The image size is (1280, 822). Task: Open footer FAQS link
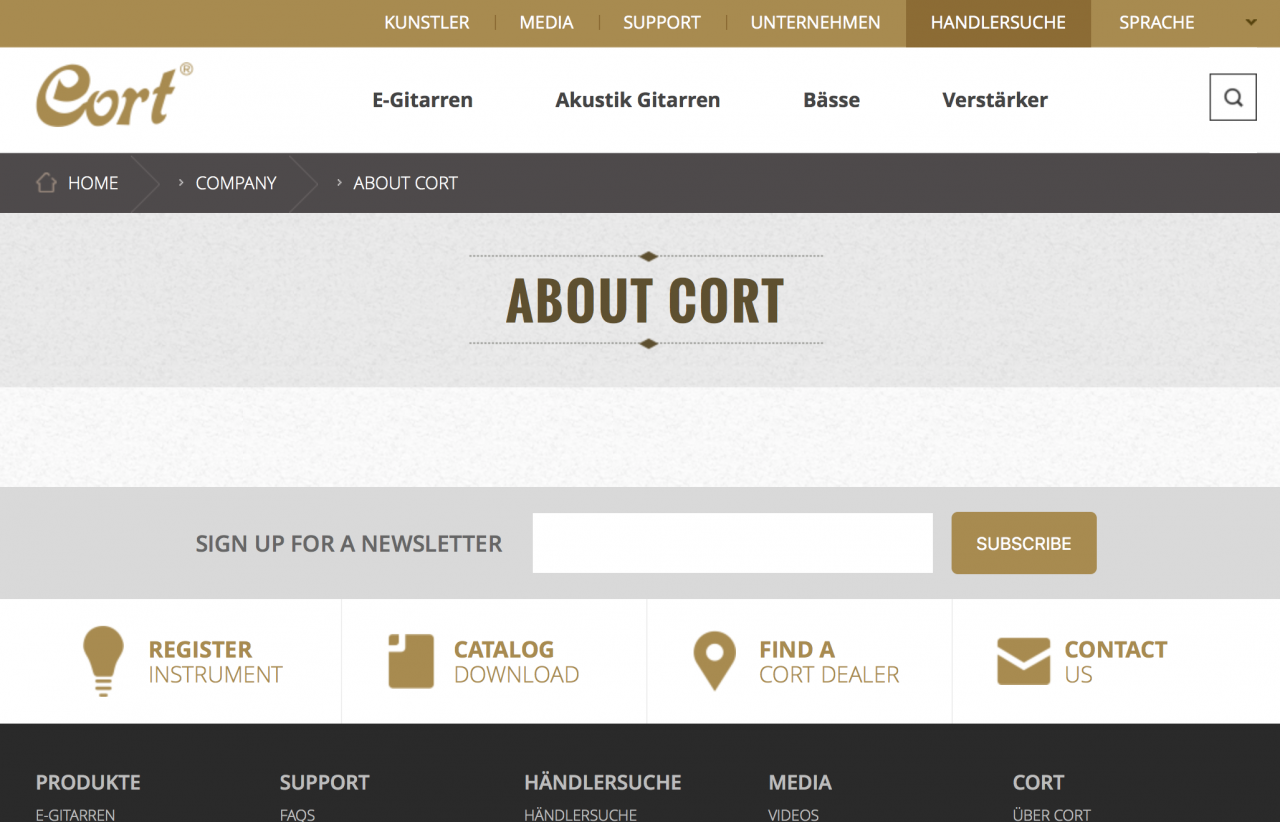(297, 814)
